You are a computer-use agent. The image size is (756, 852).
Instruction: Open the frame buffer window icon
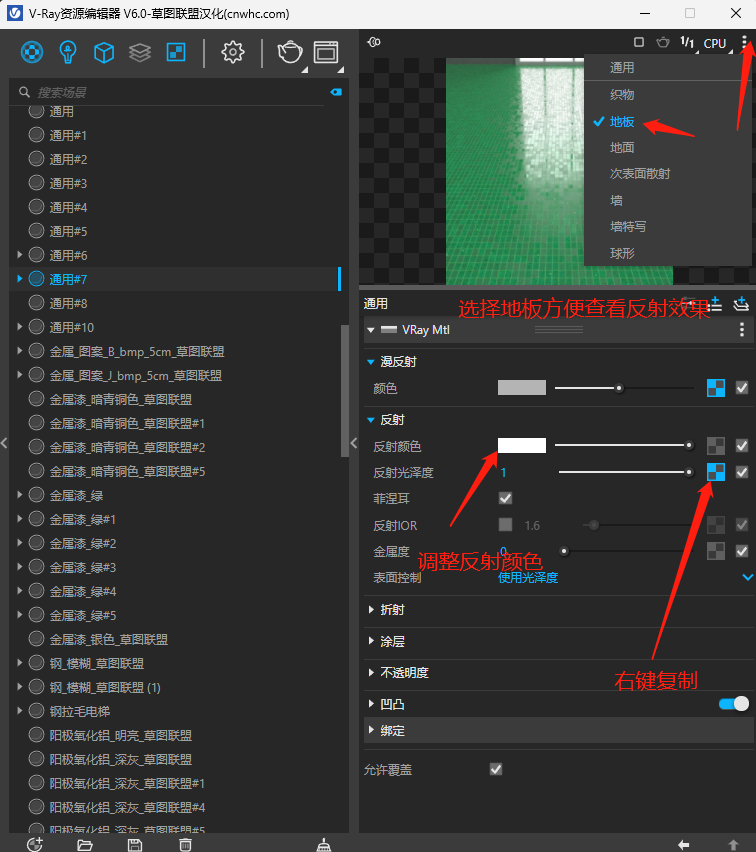326,52
